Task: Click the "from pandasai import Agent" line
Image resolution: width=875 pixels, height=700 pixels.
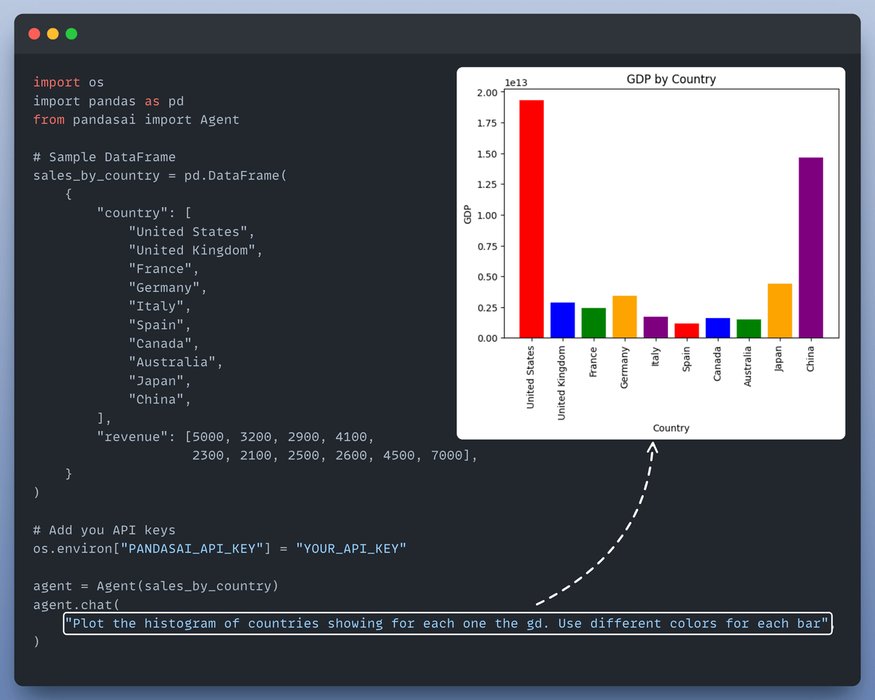Action: pyautogui.click(x=136, y=120)
